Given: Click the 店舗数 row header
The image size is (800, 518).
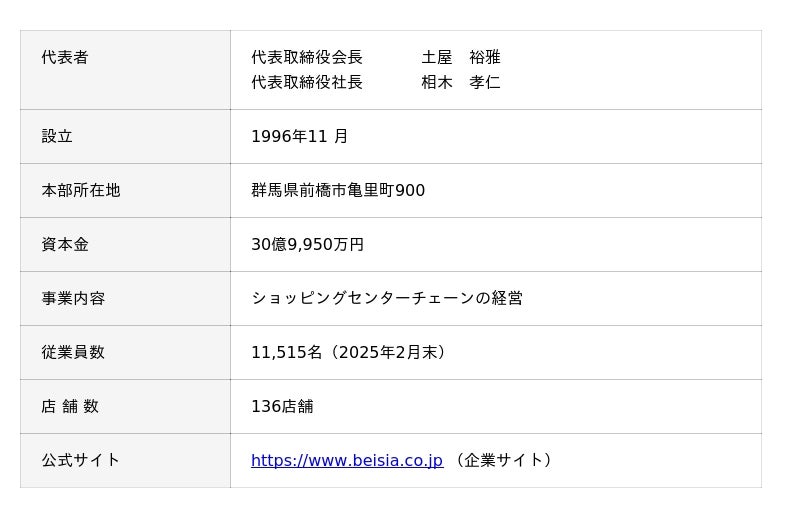Looking at the screenshot, I should [x=70, y=407].
